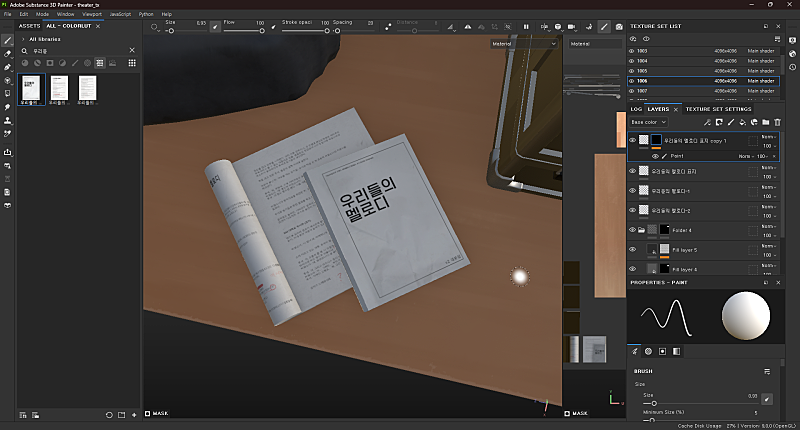Screen dimensions: 800x430
Task: Open the viewport Material mode dropdown
Action: tap(524, 44)
